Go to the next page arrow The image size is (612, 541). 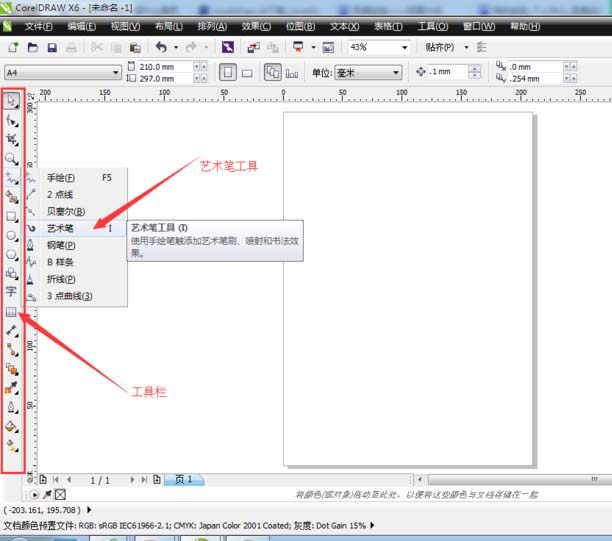coord(132,480)
